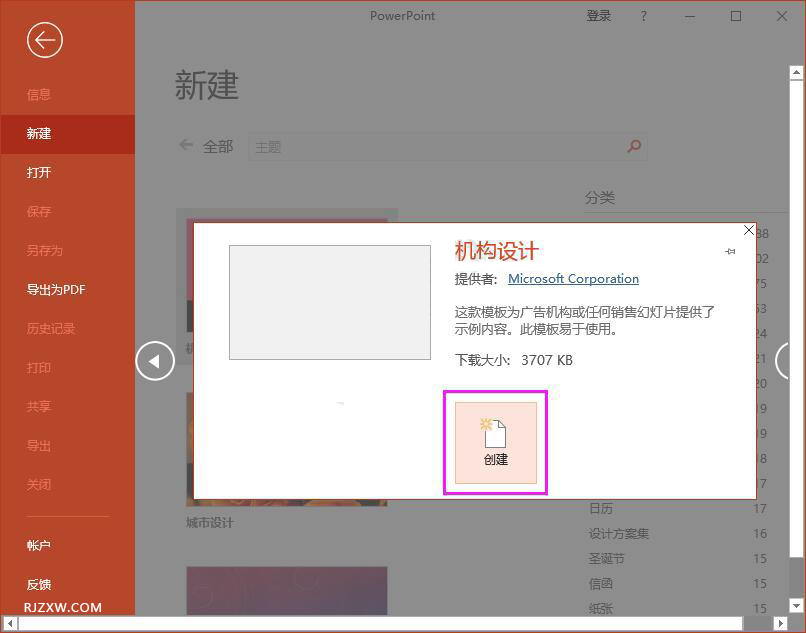Click the magnifying glass to search templates
This screenshot has height=633, width=806.
click(x=634, y=146)
